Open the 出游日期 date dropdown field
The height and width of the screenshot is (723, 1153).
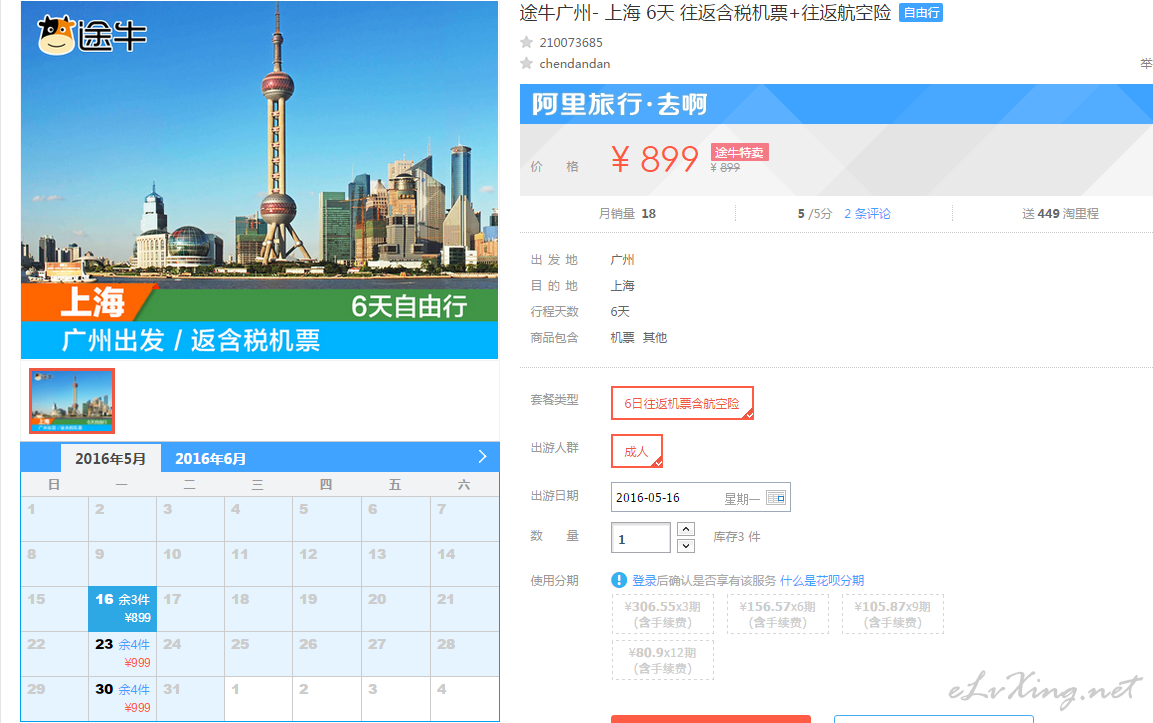point(701,497)
